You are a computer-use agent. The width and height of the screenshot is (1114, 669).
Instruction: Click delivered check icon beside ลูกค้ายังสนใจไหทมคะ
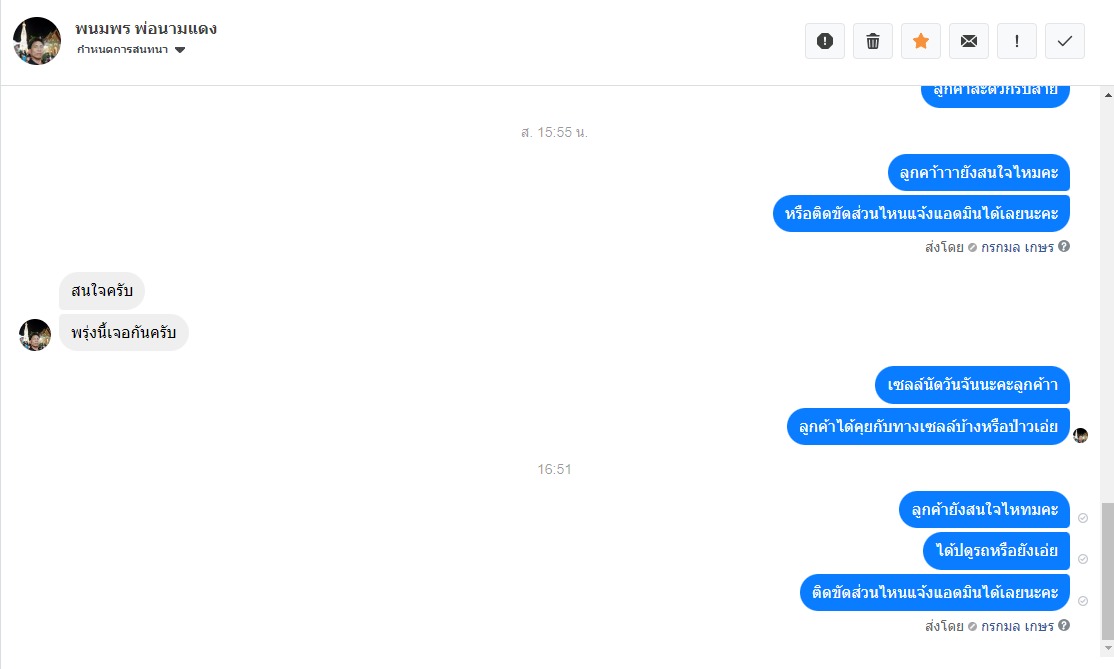pos(1083,518)
